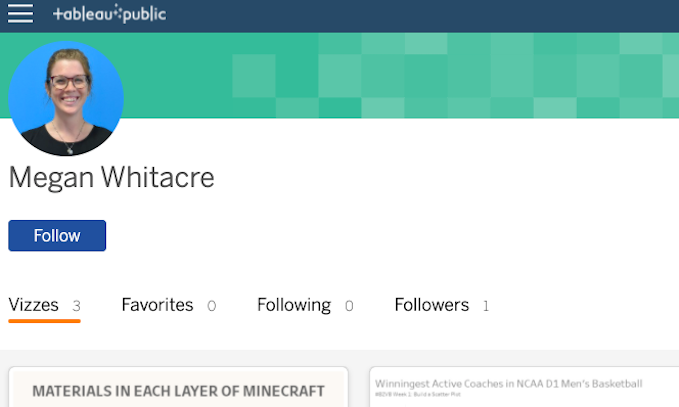Open Materials in Each Layer of Minecraft viz

178,391
